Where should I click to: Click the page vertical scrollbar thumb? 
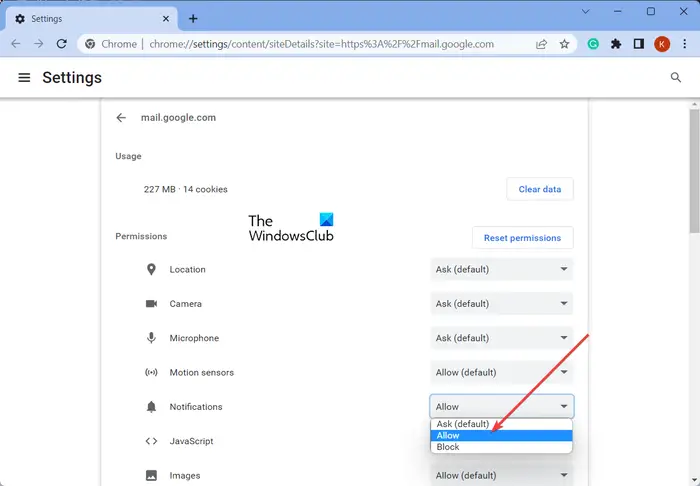coord(694,172)
